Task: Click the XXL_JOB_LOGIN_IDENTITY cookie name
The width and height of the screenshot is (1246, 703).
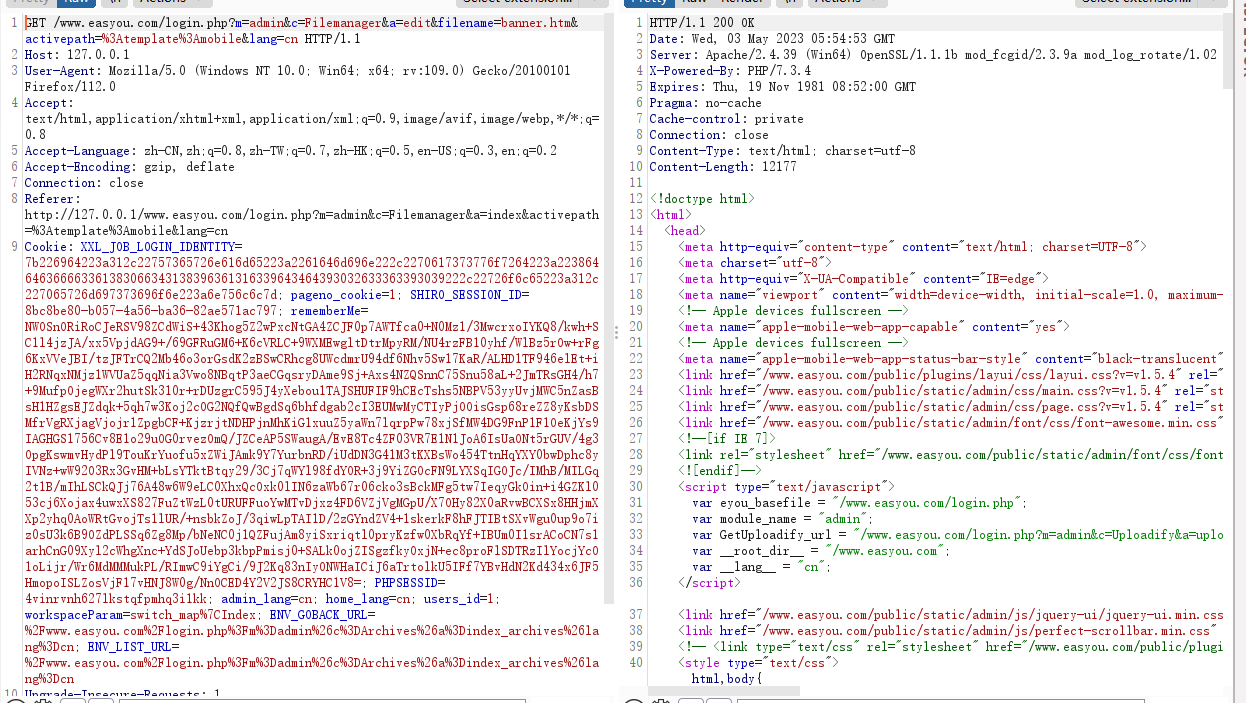Action: point(157,246)
